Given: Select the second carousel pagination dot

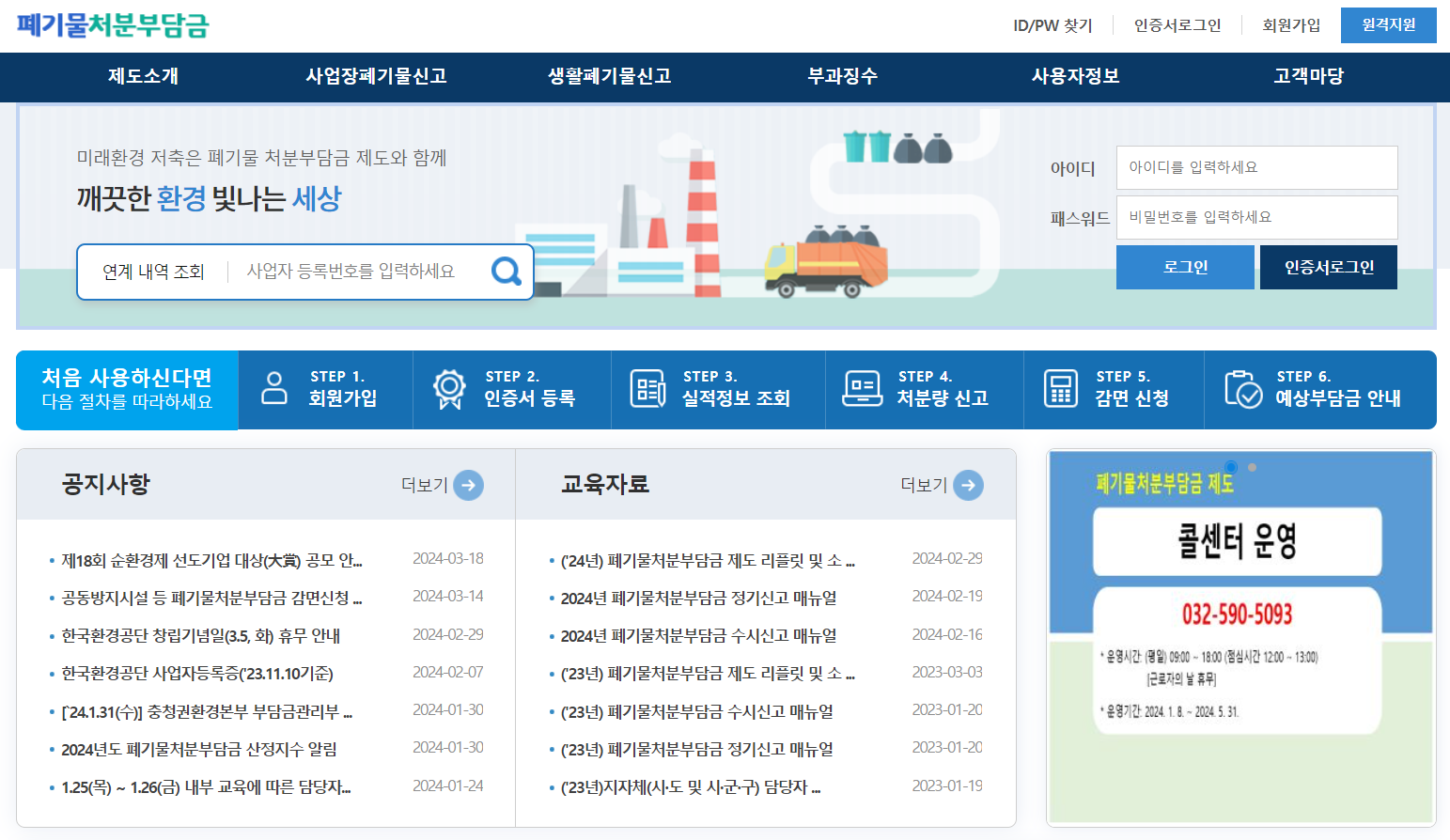Looking at the screenshot, I should coord(1253,465).
